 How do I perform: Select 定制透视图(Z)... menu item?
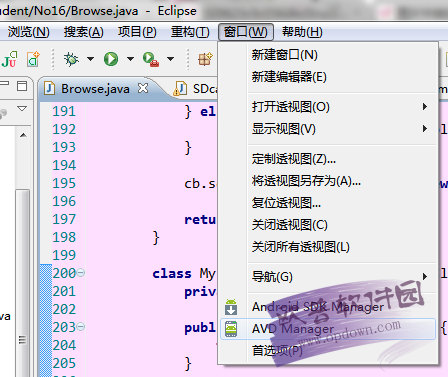click(328, 159)
